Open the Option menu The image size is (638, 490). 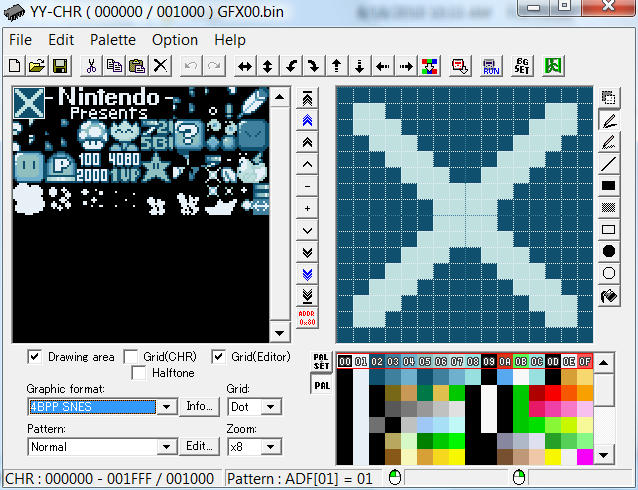pos(175,40)
